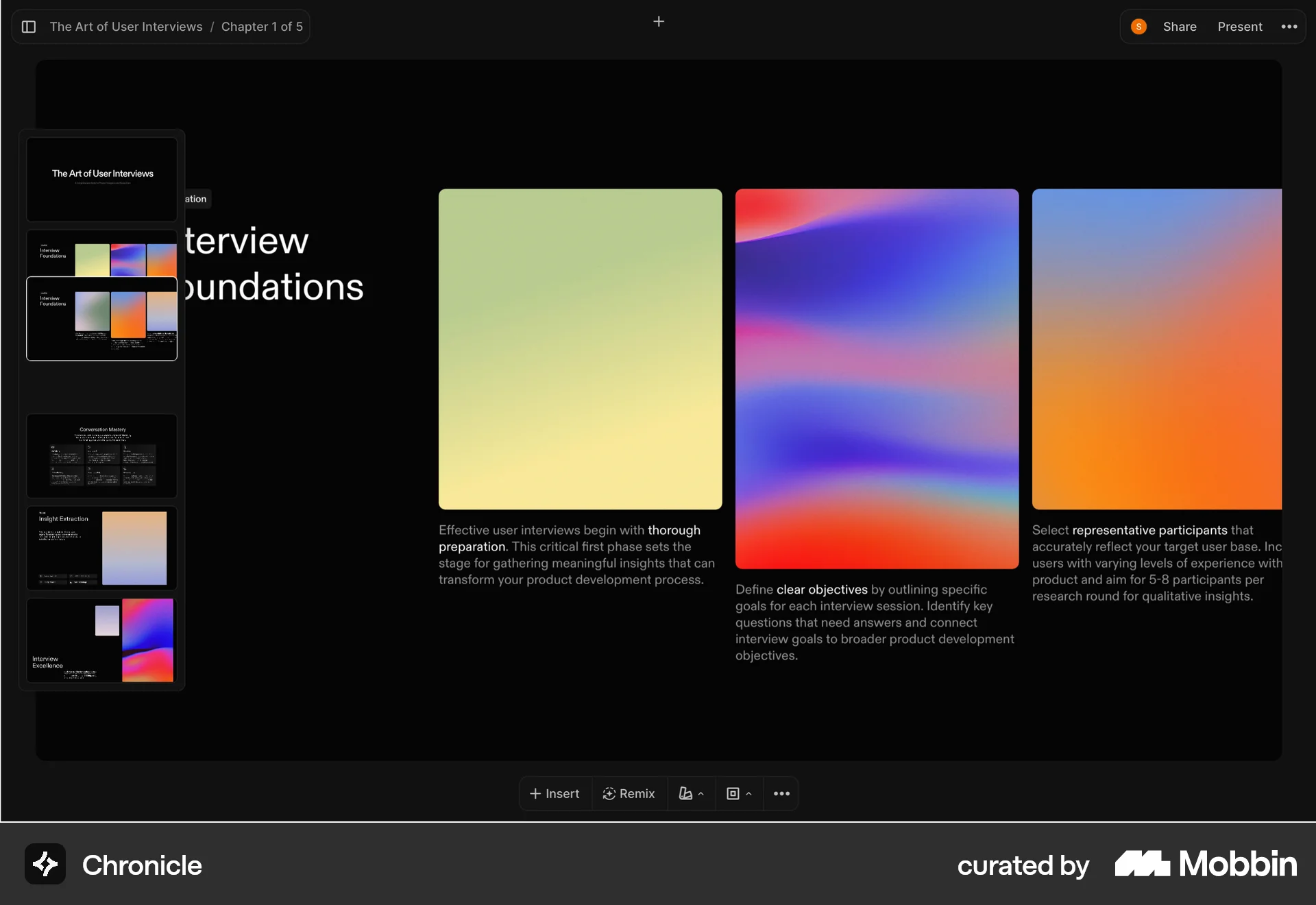Open the more options menu top right
Image resolution: width=1316 pixels, height=905 pixels.
pyautogui.click(x=1289, y=27)
